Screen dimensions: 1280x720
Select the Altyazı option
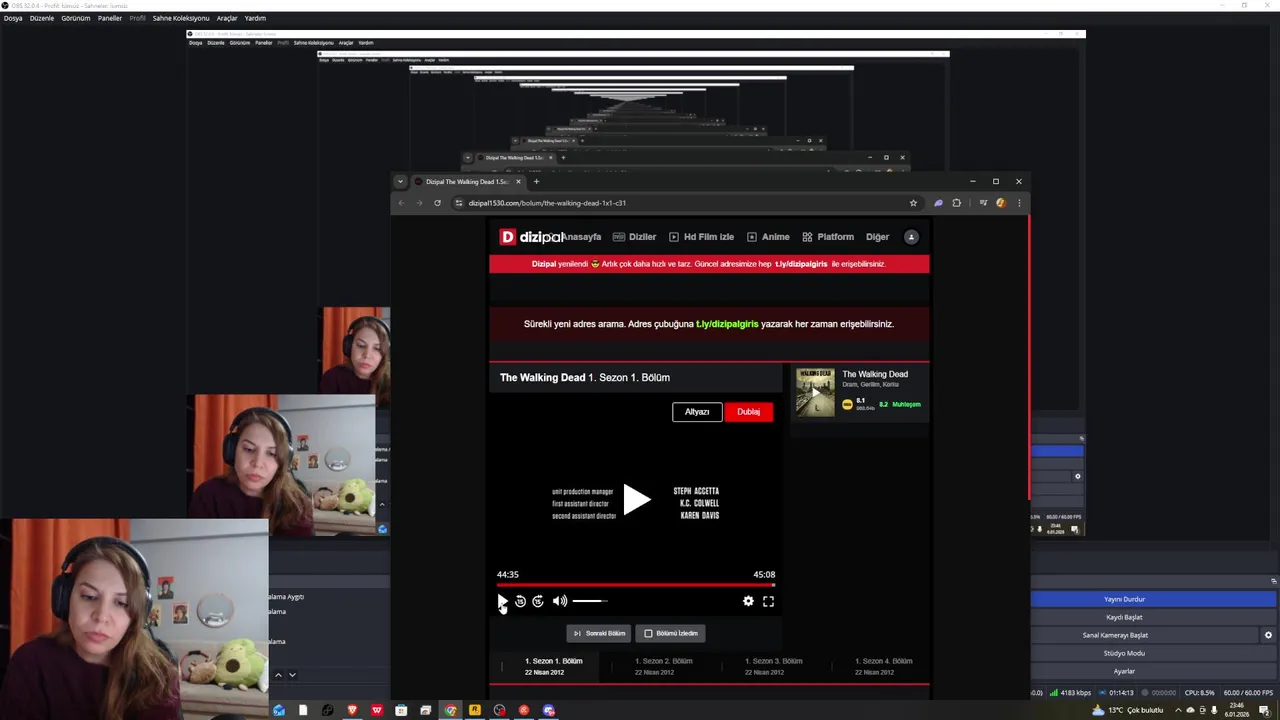click(x=697, y=412)
